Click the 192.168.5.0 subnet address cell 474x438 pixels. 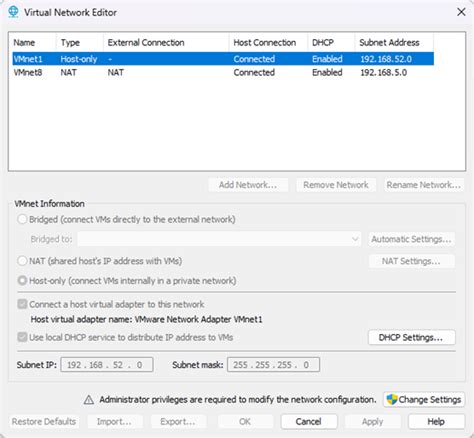pos(384,72)
